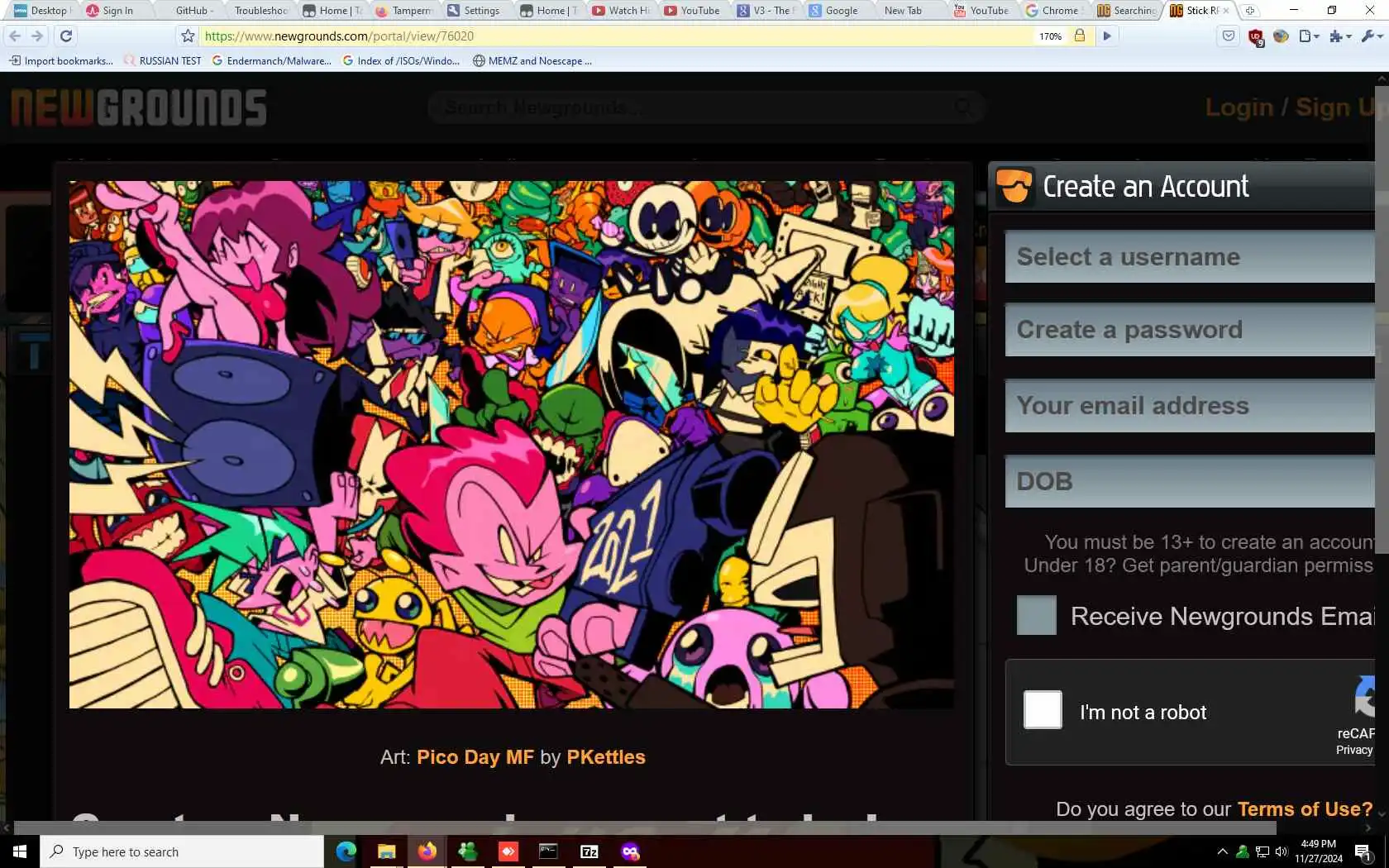
Task: Reload the current page
Action: pos(66,36)
